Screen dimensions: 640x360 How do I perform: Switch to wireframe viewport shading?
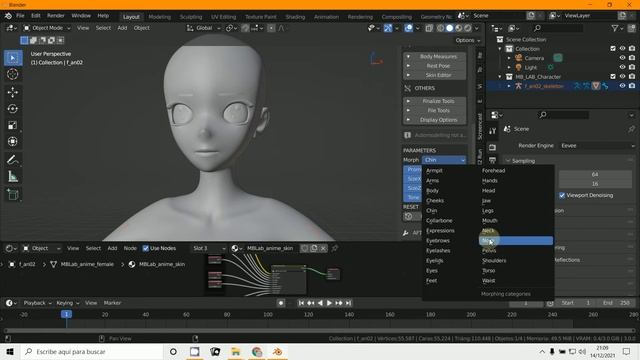pos(440,28)
